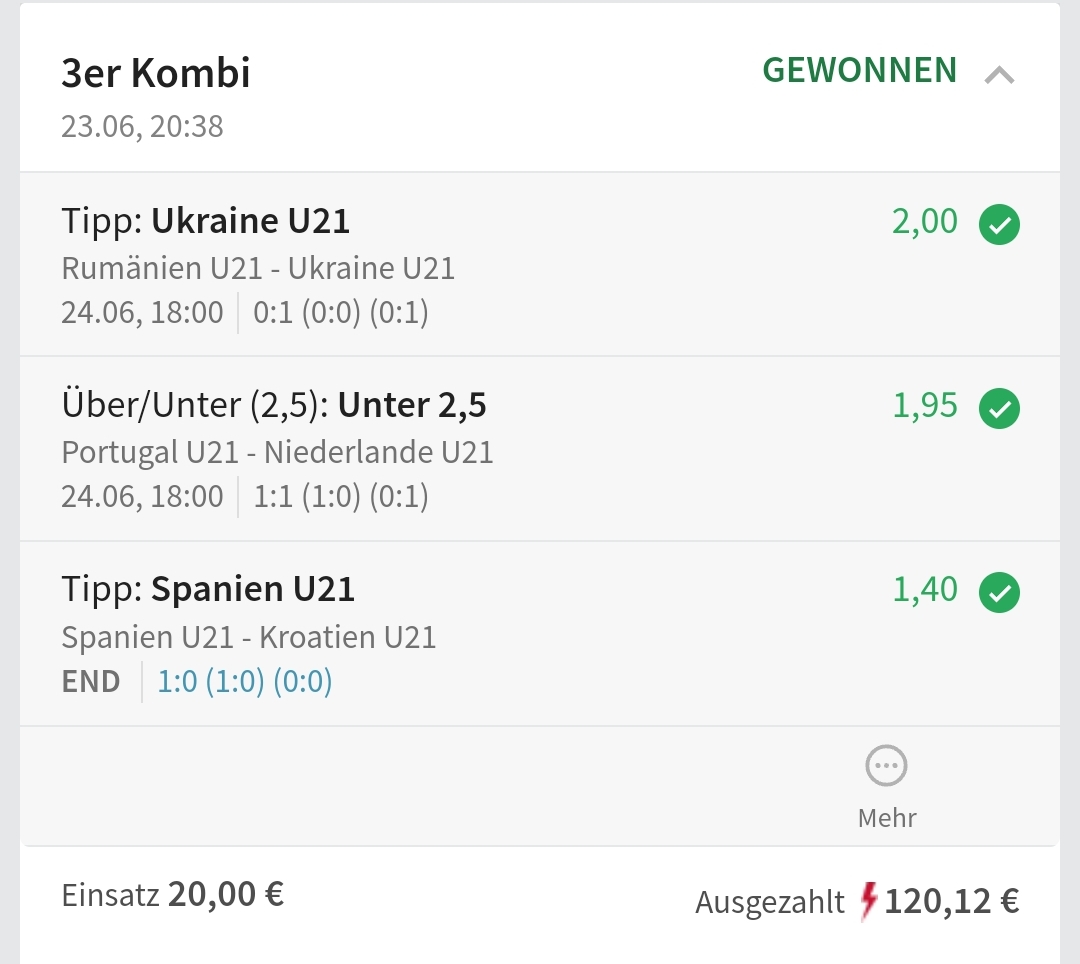Open the Spanien U21 - Kroatien U21 match
1080x964 pixels.
pyautogui.click(x=249, y=637)
